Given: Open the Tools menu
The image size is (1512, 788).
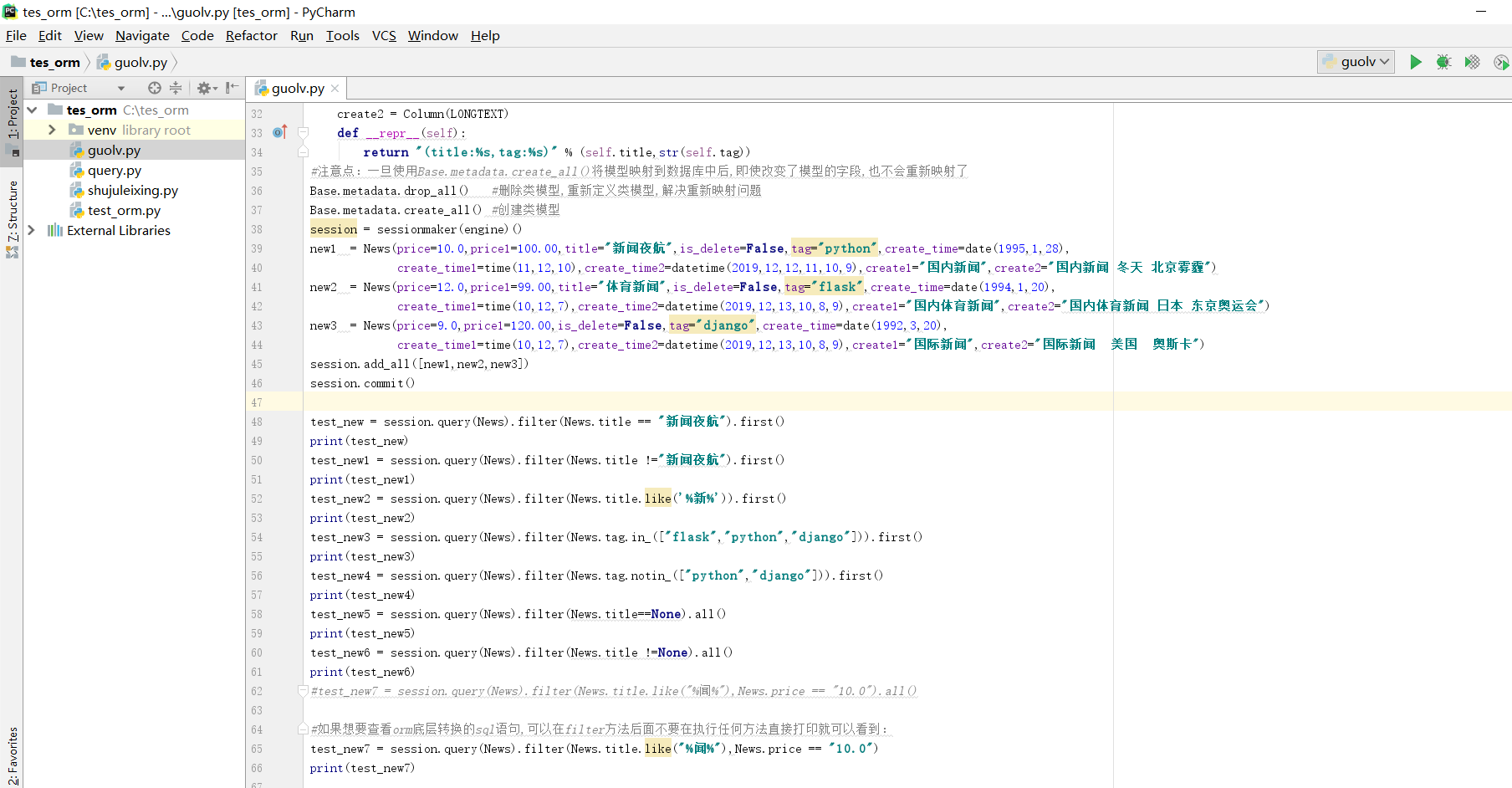Looking at the screenshot, I should click(x=342, y=35).
